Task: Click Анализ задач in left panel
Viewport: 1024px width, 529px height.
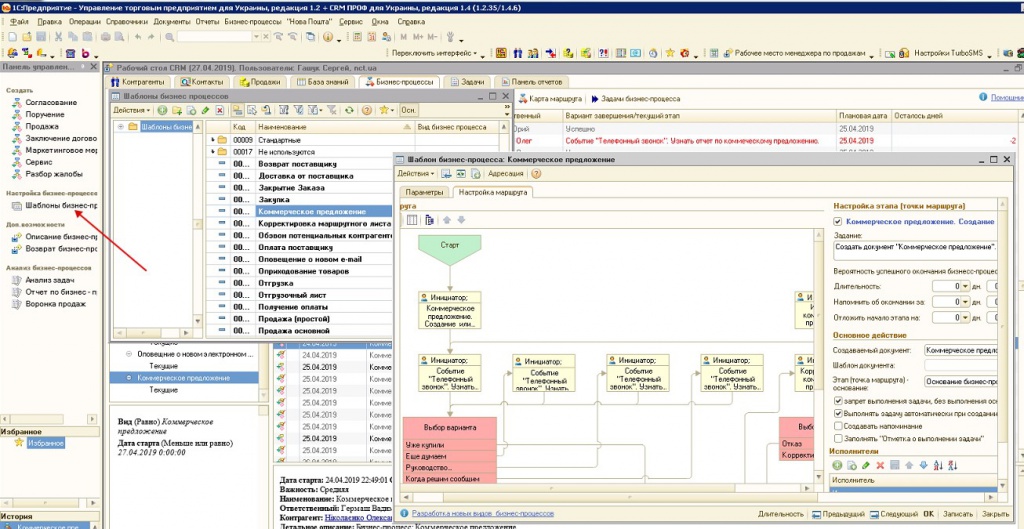Action: click(50, 280)
